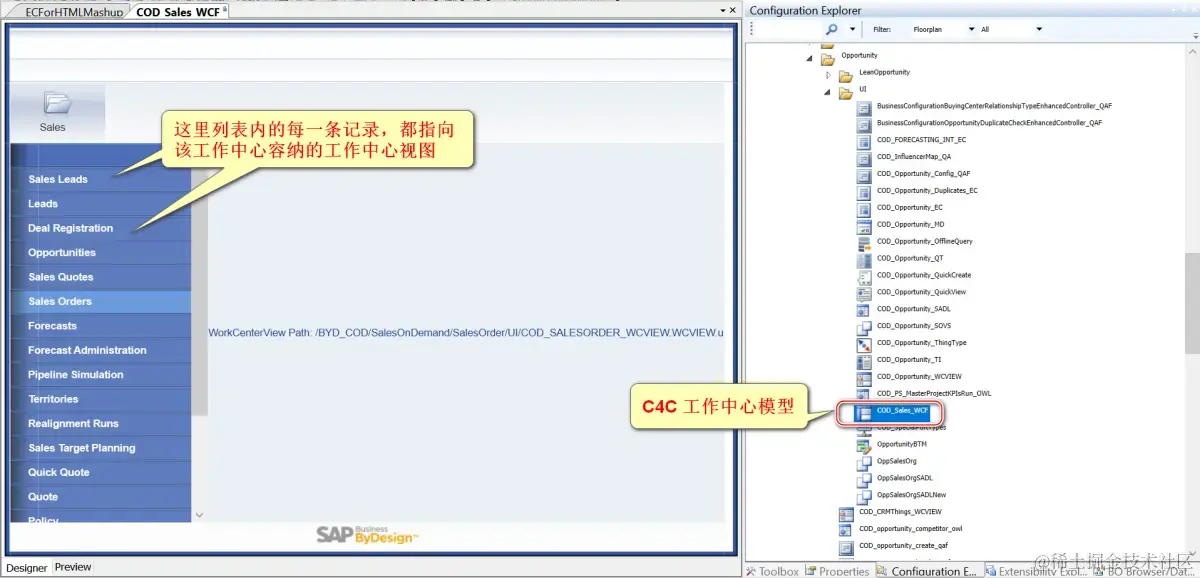The width and height of the screenshot is (1200, 578).
Task: Collapse the UI folder node
Action: [828, 93]
